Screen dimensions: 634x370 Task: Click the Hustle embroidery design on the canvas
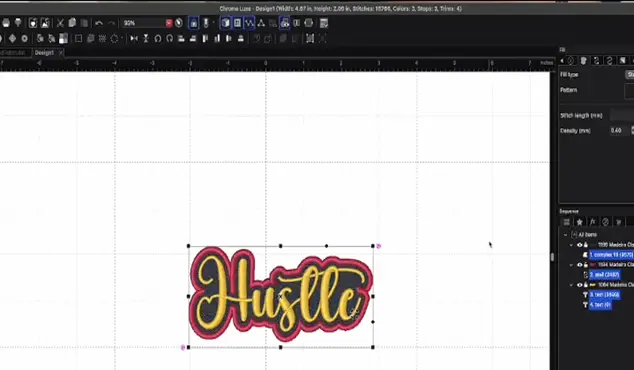click(281, 294)
